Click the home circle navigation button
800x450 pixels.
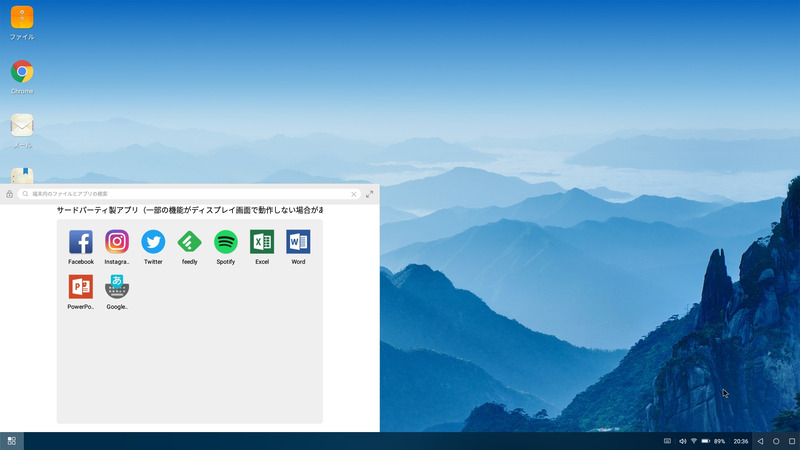(x=776, y=441)
